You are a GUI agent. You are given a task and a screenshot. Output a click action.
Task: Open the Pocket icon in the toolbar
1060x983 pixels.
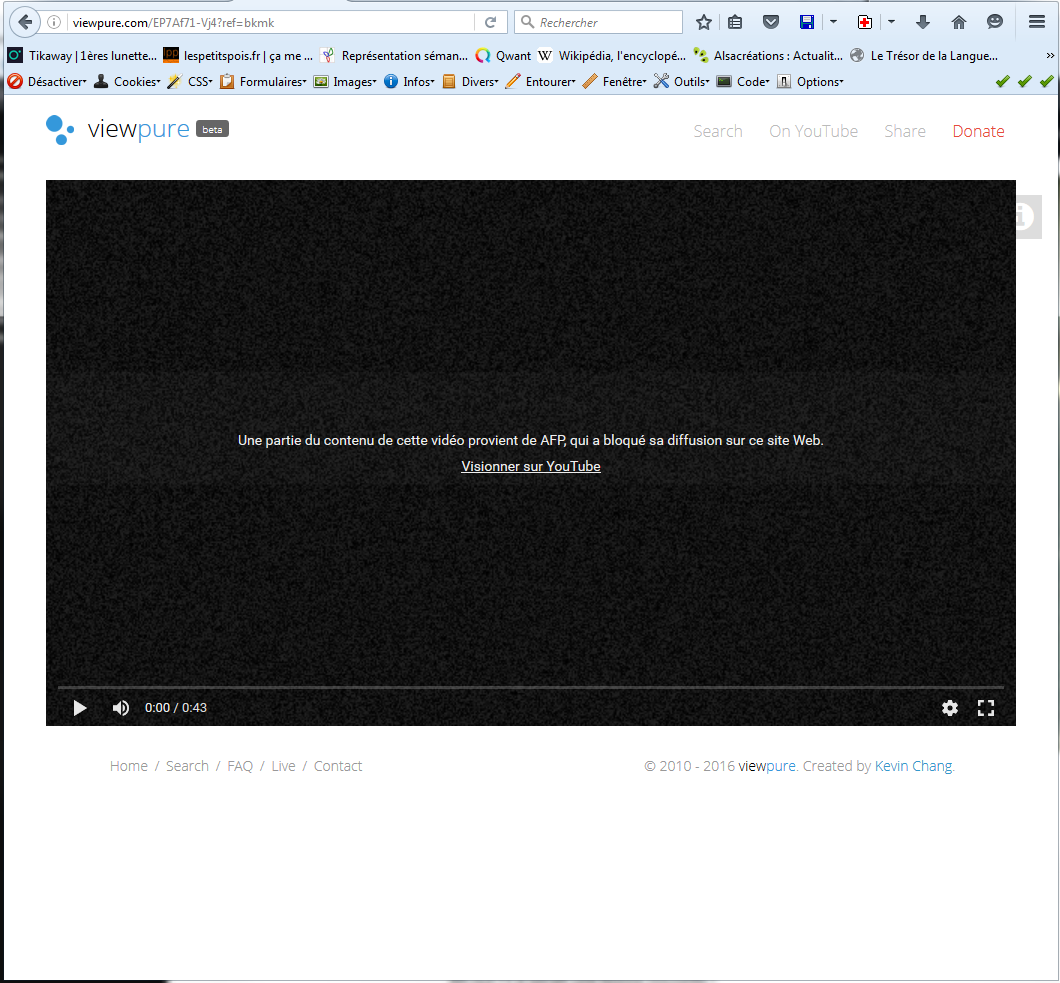[770, 22]
